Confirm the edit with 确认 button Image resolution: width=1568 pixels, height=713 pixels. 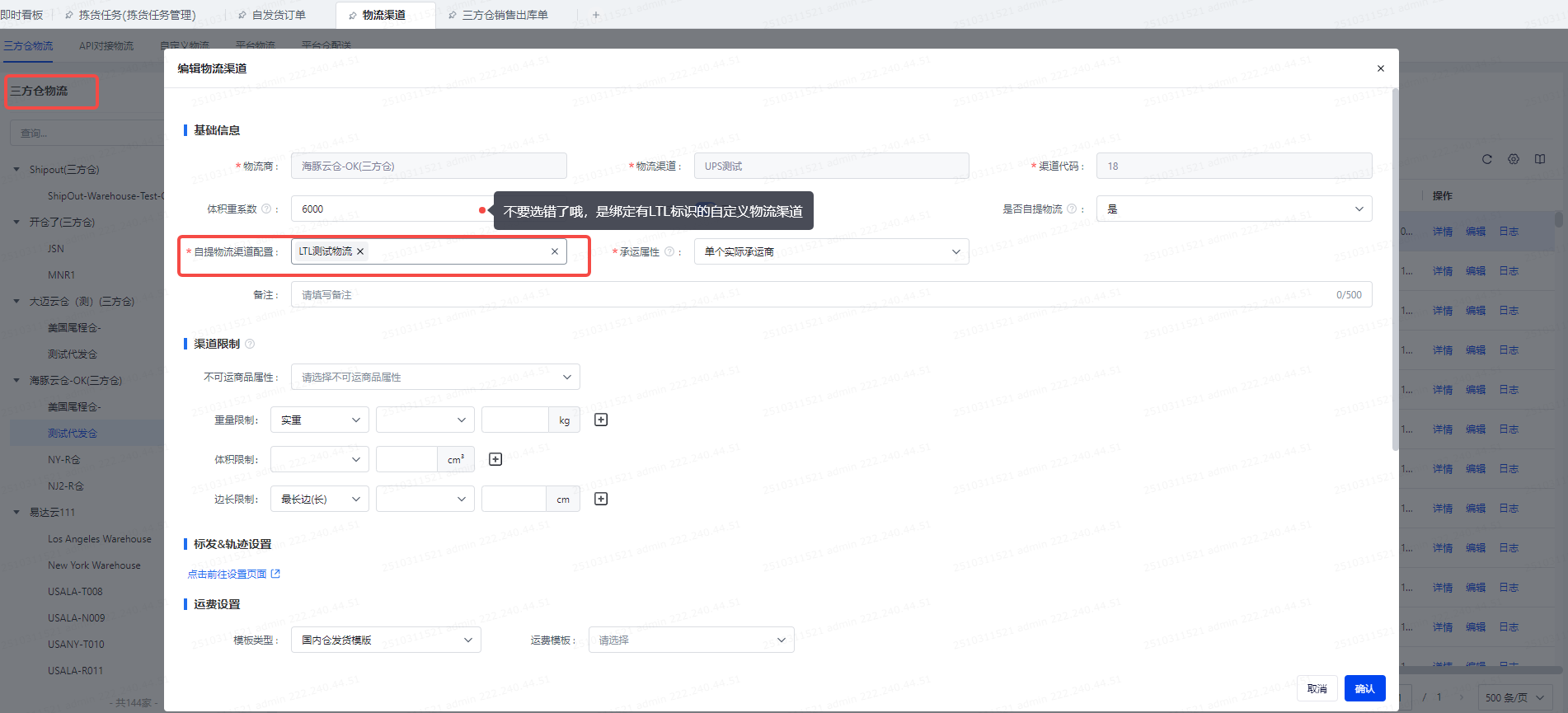(x=1364, y=688)
